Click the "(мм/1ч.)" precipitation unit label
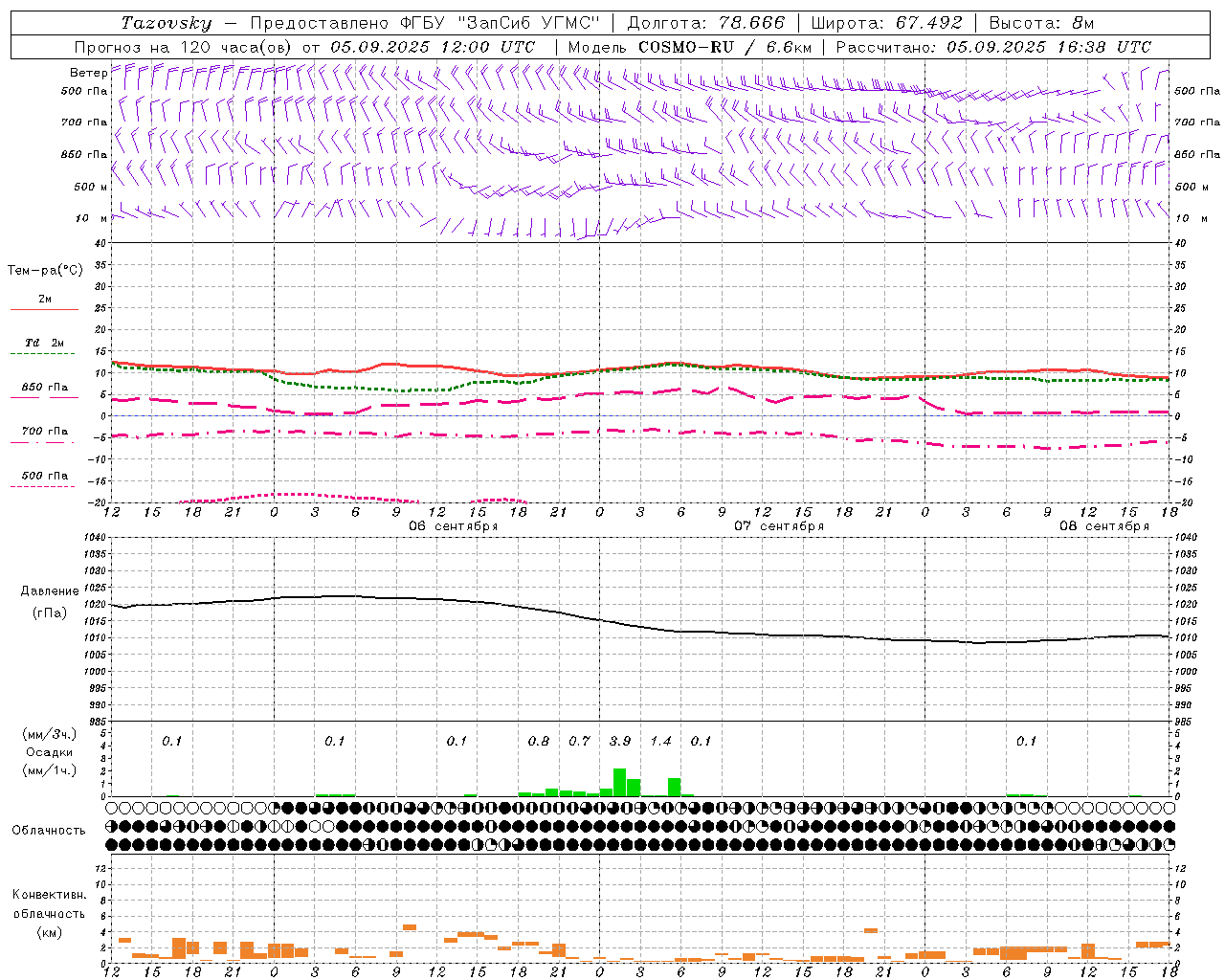Image resolution: width=1225 pixels, height=980 pixels. click(x=50, y=770)
